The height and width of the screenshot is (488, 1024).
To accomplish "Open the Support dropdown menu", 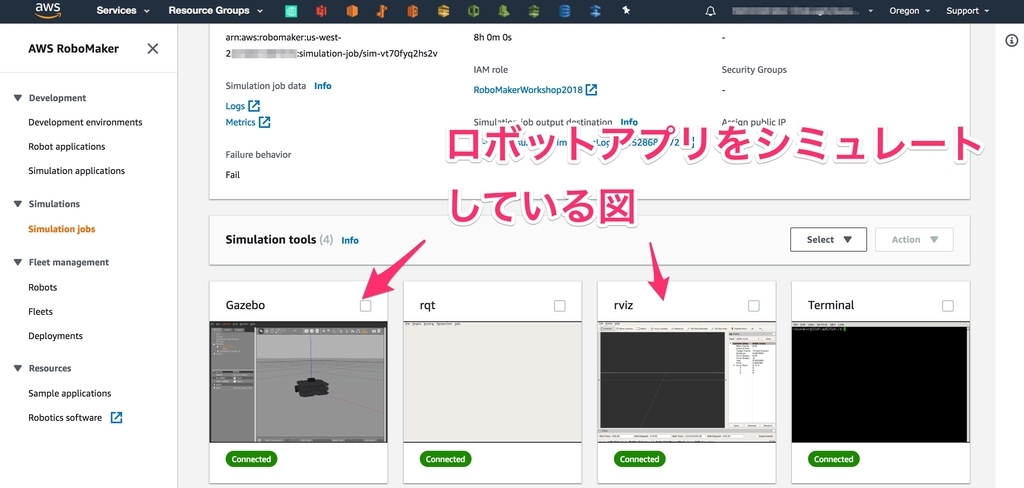I will 967,11.
